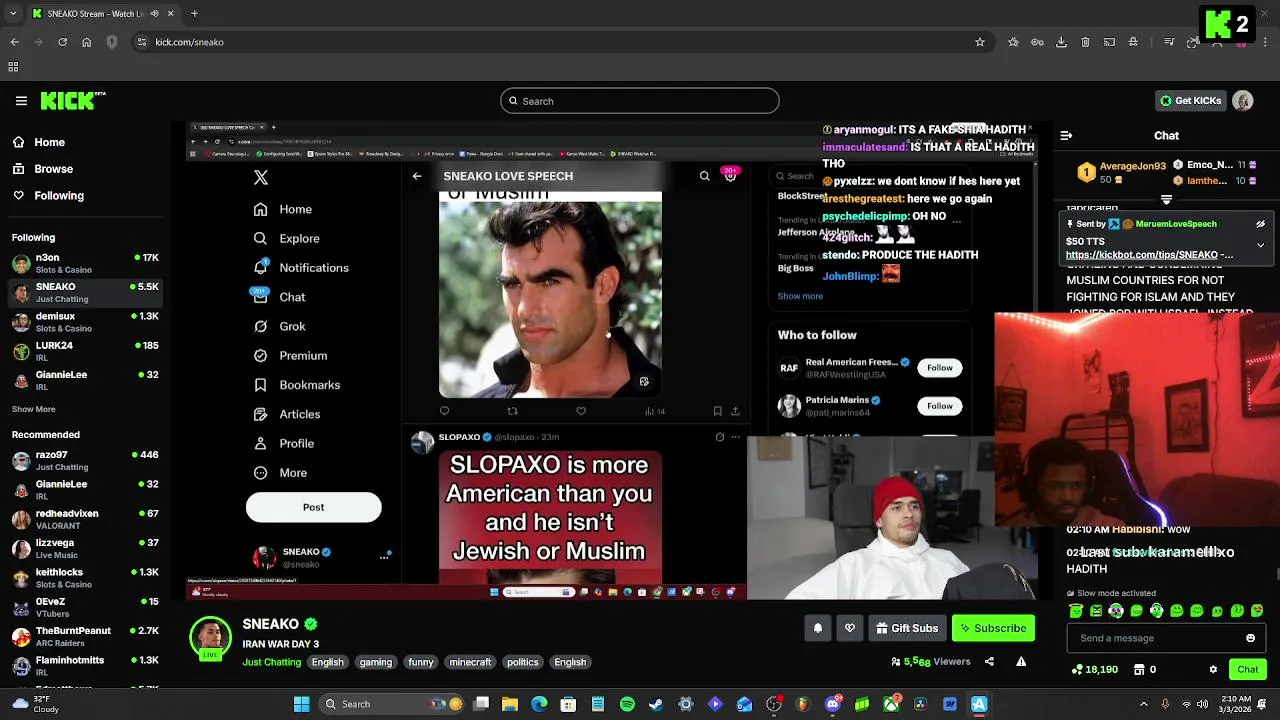The width and height of the screenshot is (1280, 720).
Task: Open the emoji picker in message box
Action: click(x=1250, y=638)
